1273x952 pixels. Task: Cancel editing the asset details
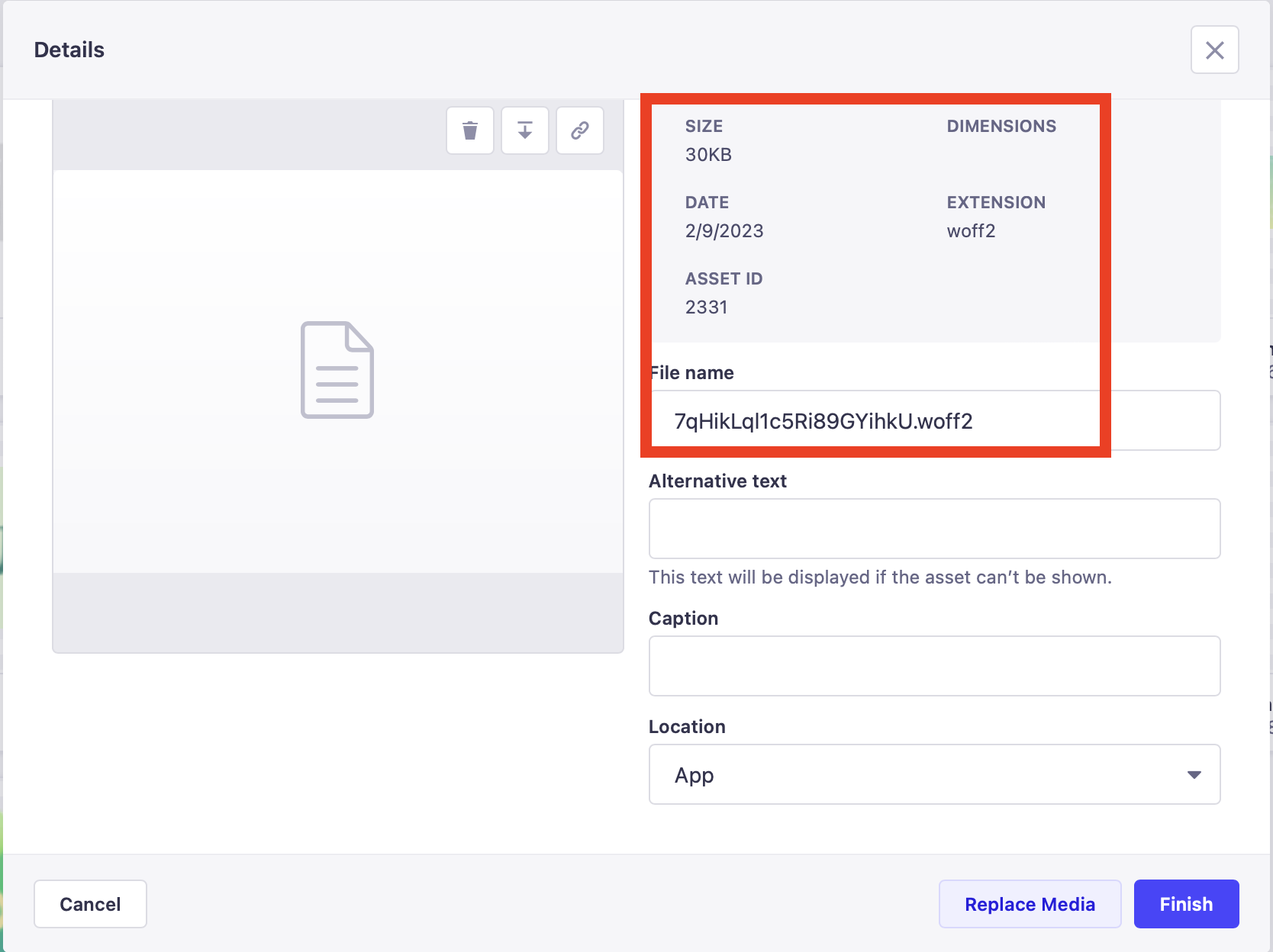coord(90,903)
